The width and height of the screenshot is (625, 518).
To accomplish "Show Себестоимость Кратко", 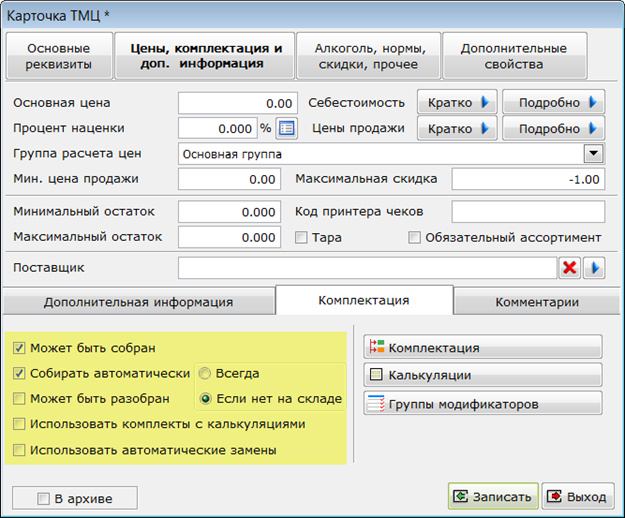I will (457, 102).
